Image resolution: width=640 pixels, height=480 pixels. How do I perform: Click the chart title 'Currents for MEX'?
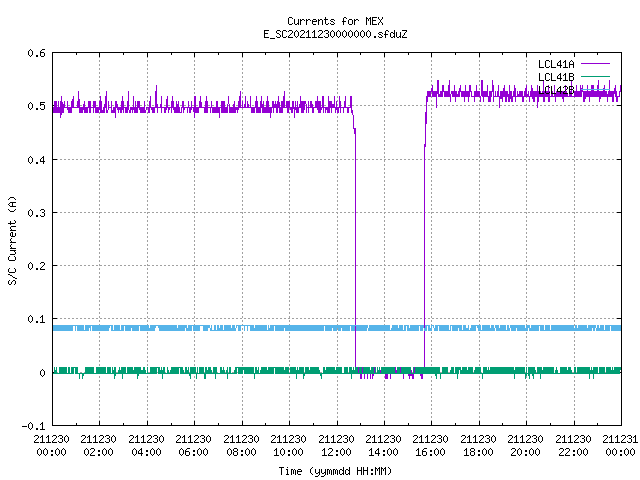[x=335, y=21]
